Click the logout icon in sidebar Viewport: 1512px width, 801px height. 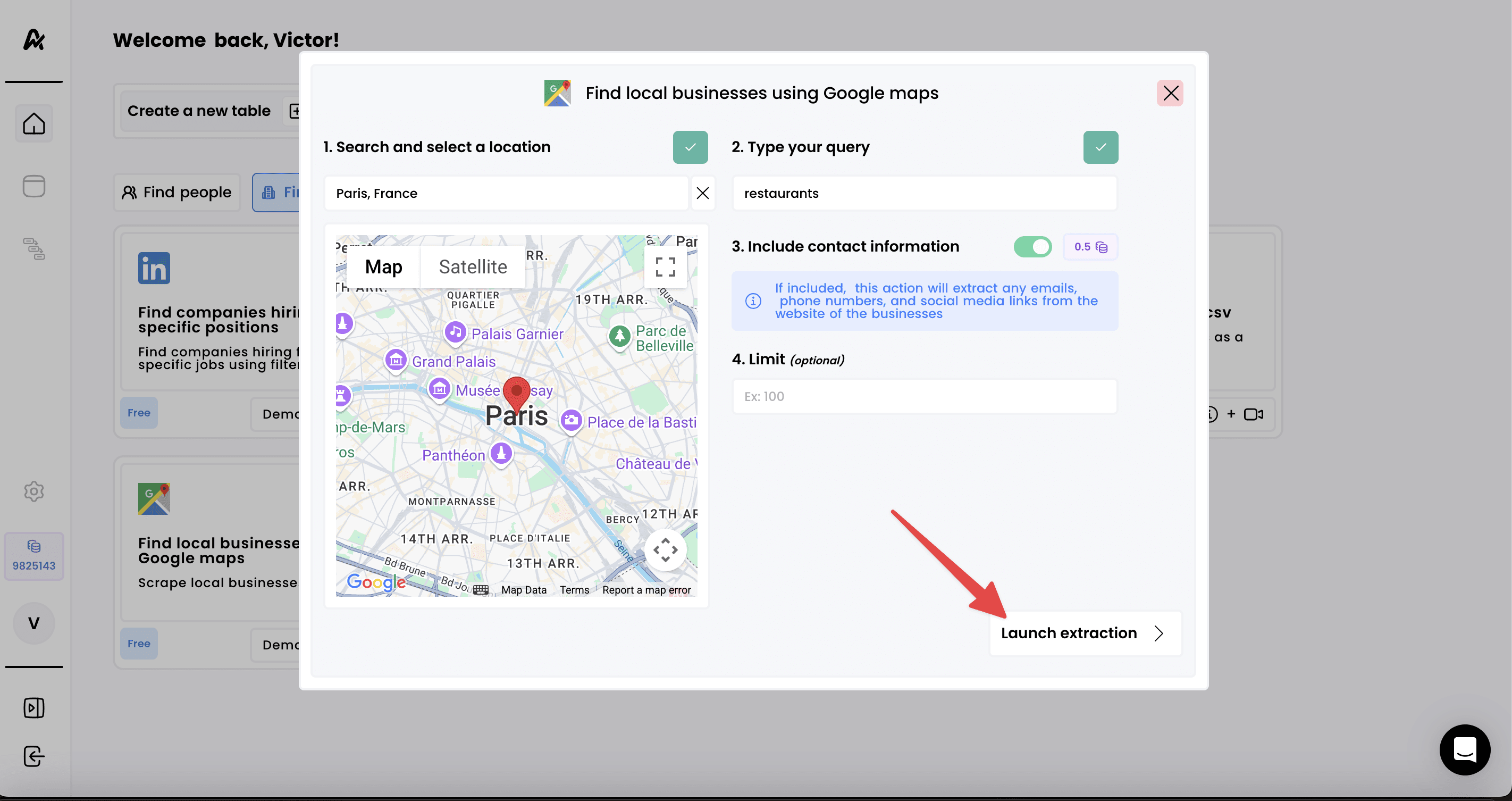tap(34, 756)
